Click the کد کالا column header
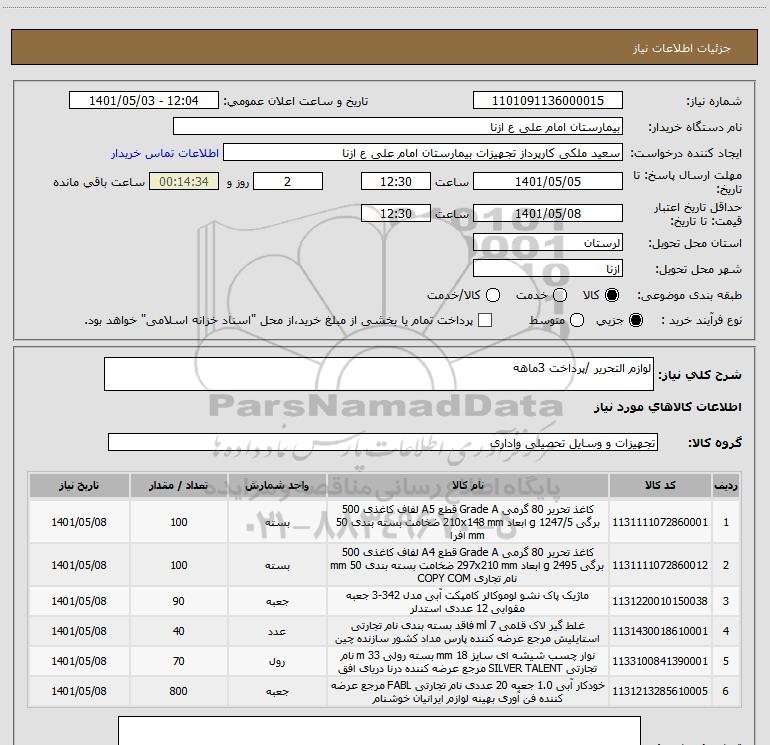Viewport: 770px width, 745px height. coord(660,486)
